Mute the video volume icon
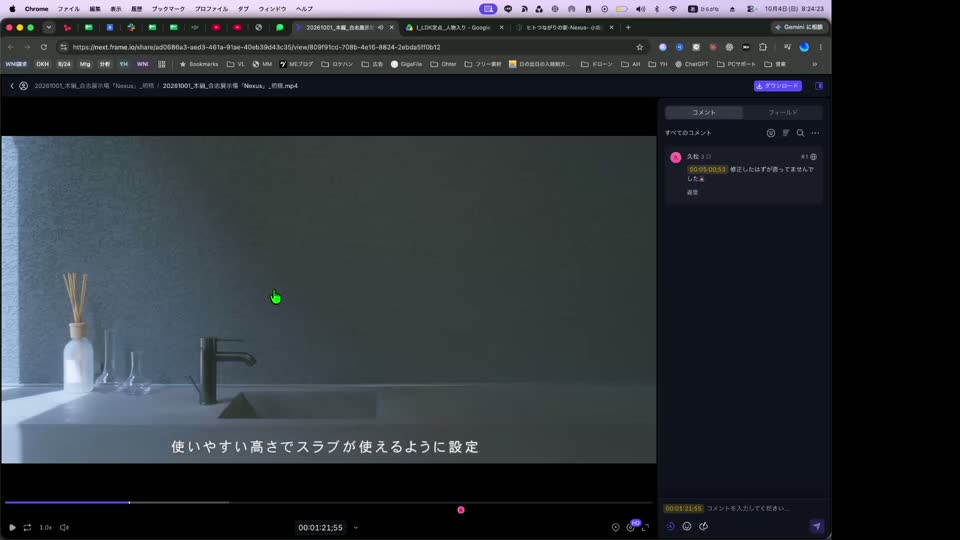 [x=64, y=527]
